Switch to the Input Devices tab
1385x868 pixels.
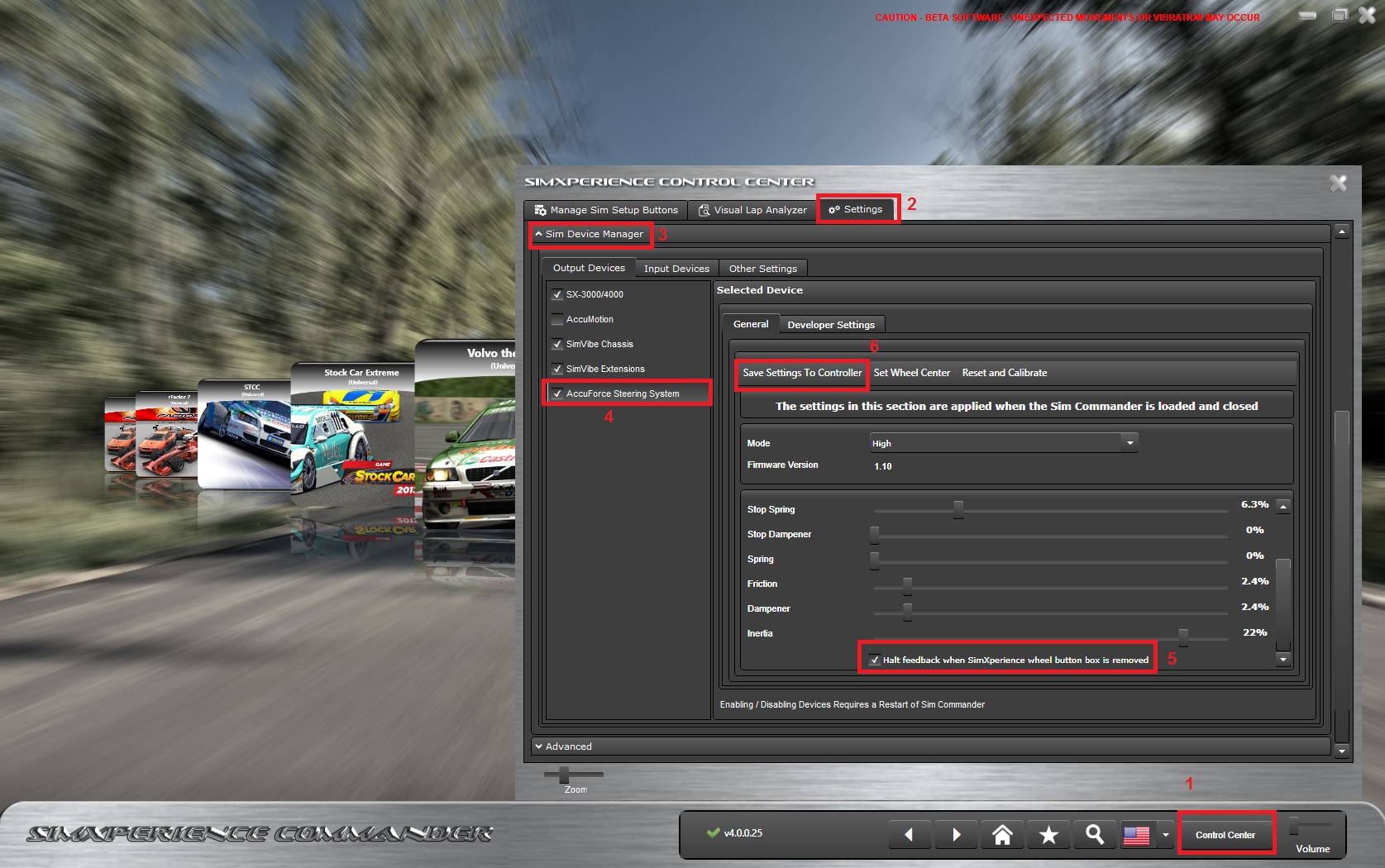pyautogui.click(x=676, y=268)
